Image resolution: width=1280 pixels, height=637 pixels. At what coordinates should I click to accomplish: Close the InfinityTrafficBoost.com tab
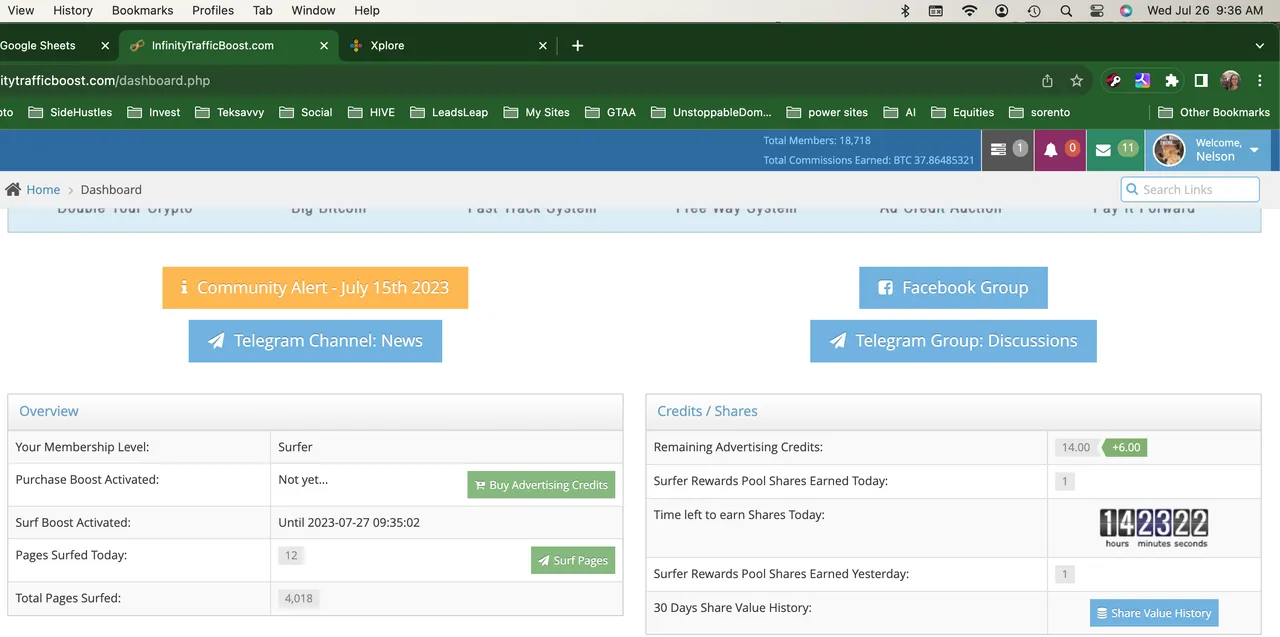pyautogui.click(x=323, y=45)
